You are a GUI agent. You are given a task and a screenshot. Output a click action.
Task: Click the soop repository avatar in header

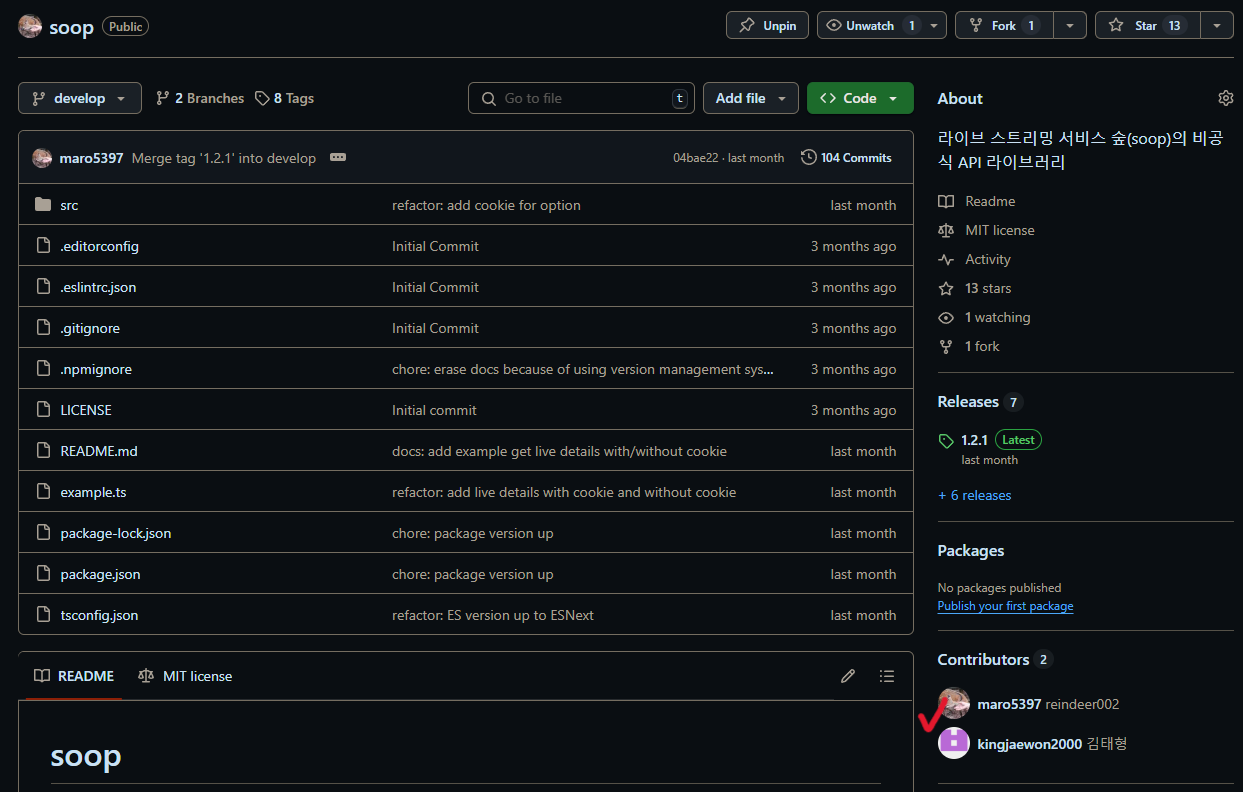tap(30, 27)
